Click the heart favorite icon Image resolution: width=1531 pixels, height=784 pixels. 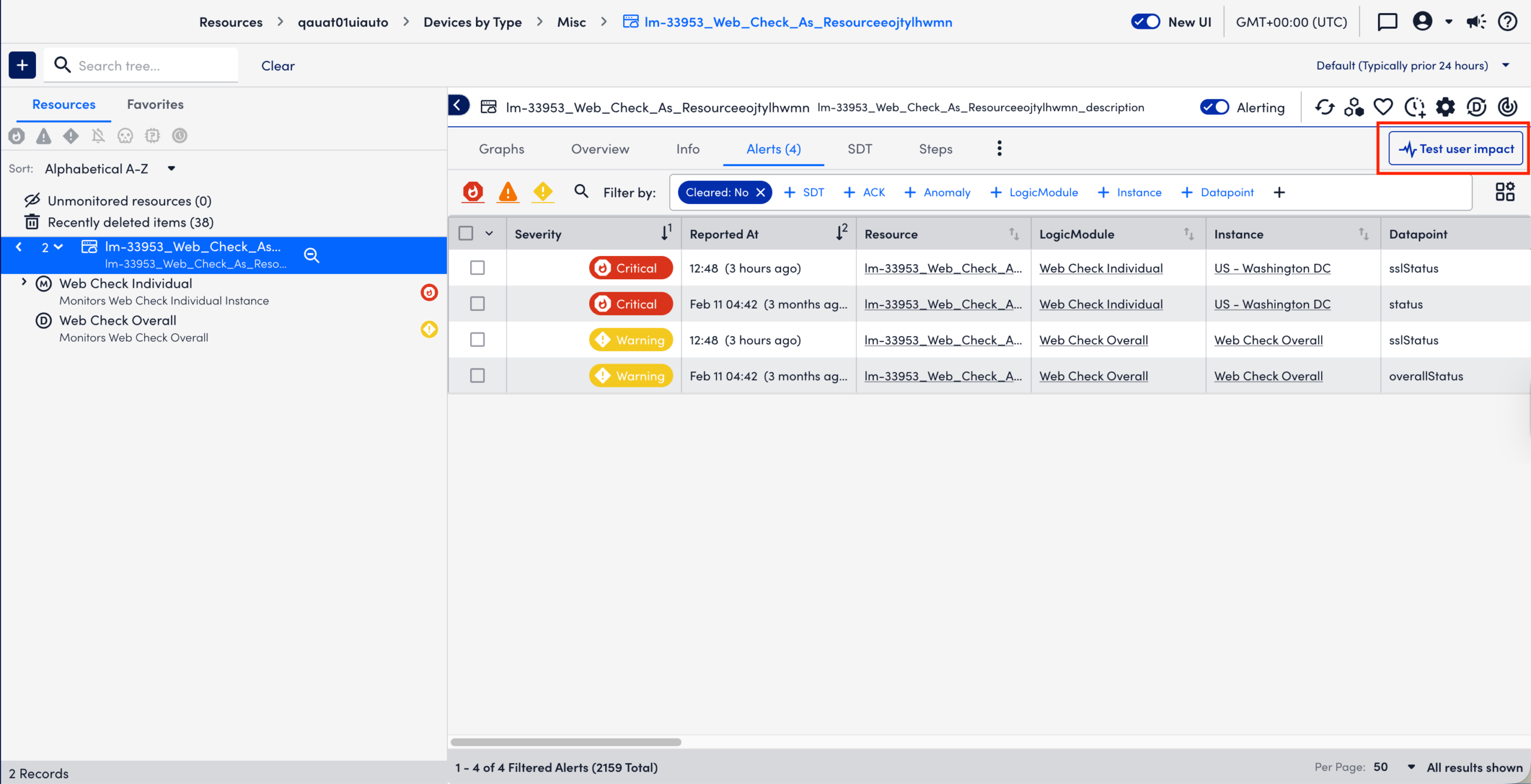[x=1383, y=108]
